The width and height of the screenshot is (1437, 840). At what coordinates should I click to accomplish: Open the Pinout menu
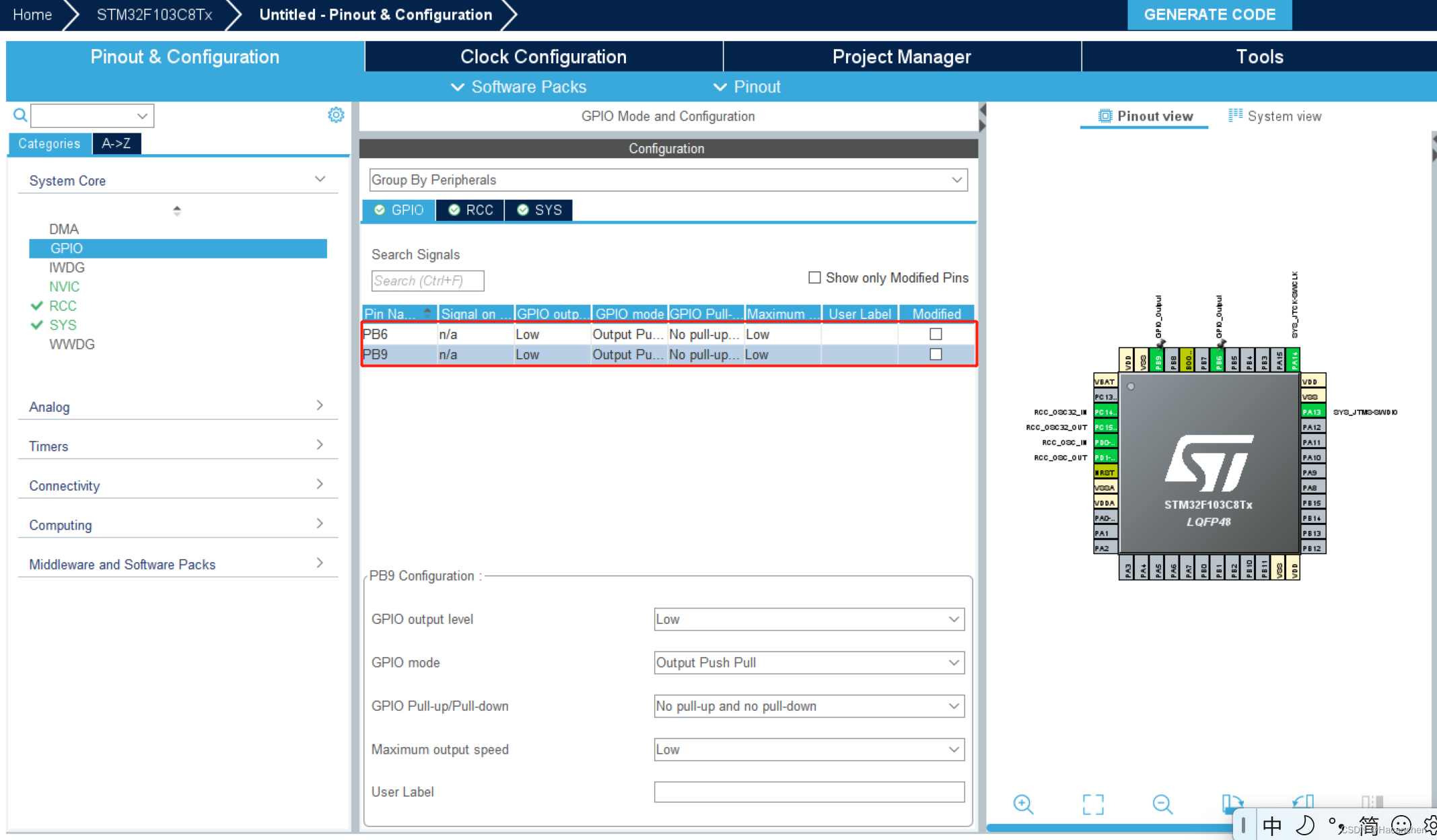pos(747,87)
